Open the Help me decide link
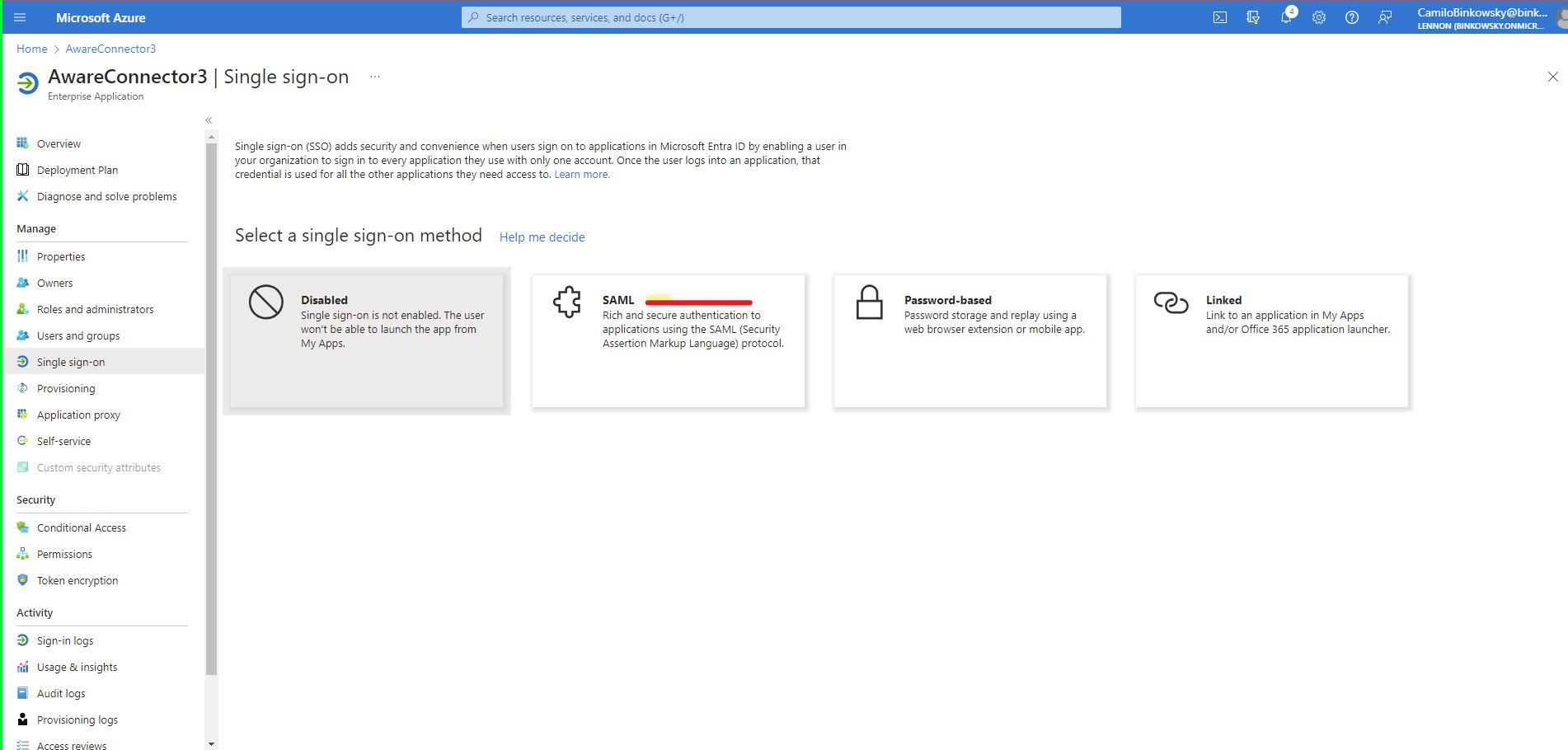The image size is (1568, 750). coord(542,237)
